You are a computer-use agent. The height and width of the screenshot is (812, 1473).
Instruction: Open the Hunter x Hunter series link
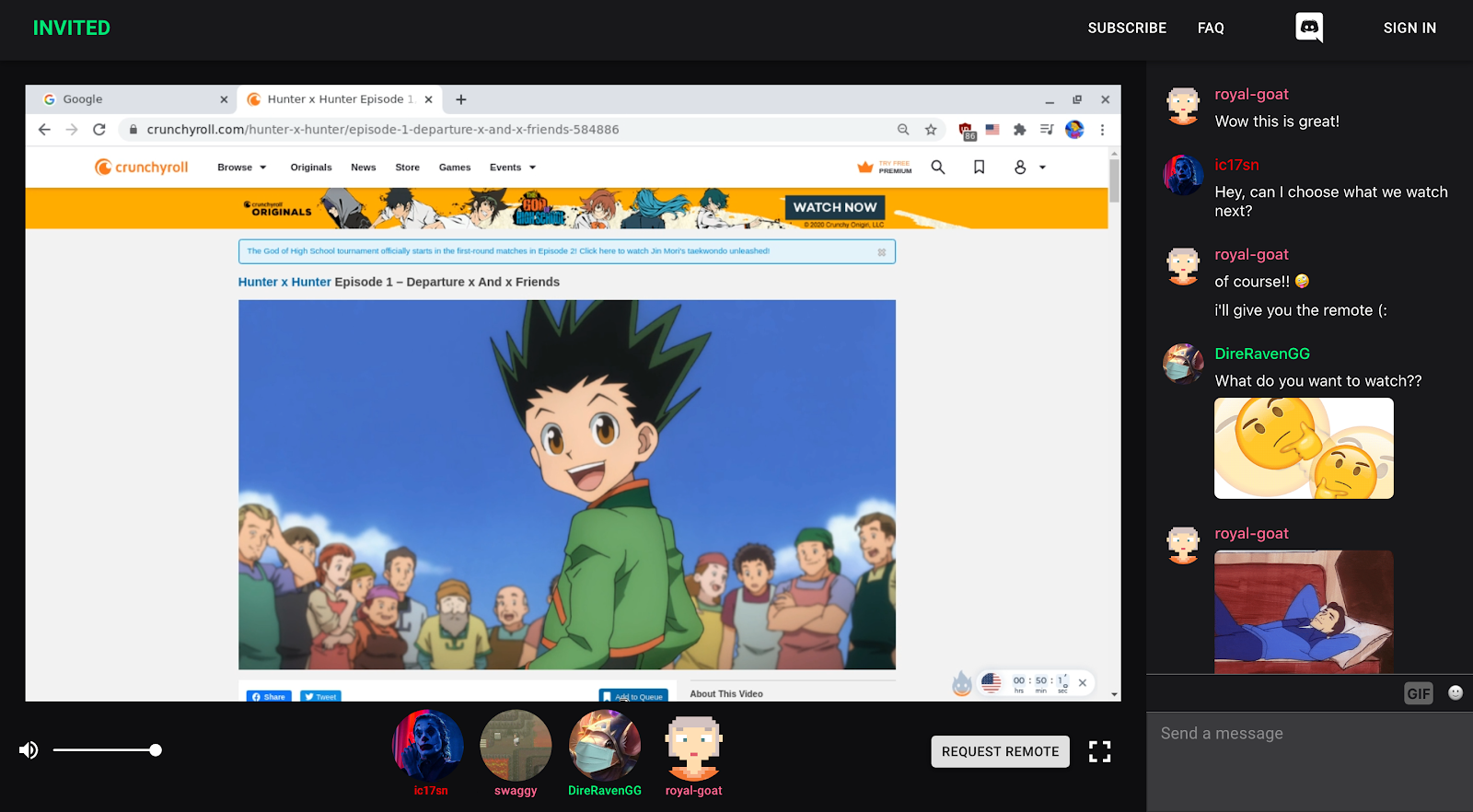(284, 282)
